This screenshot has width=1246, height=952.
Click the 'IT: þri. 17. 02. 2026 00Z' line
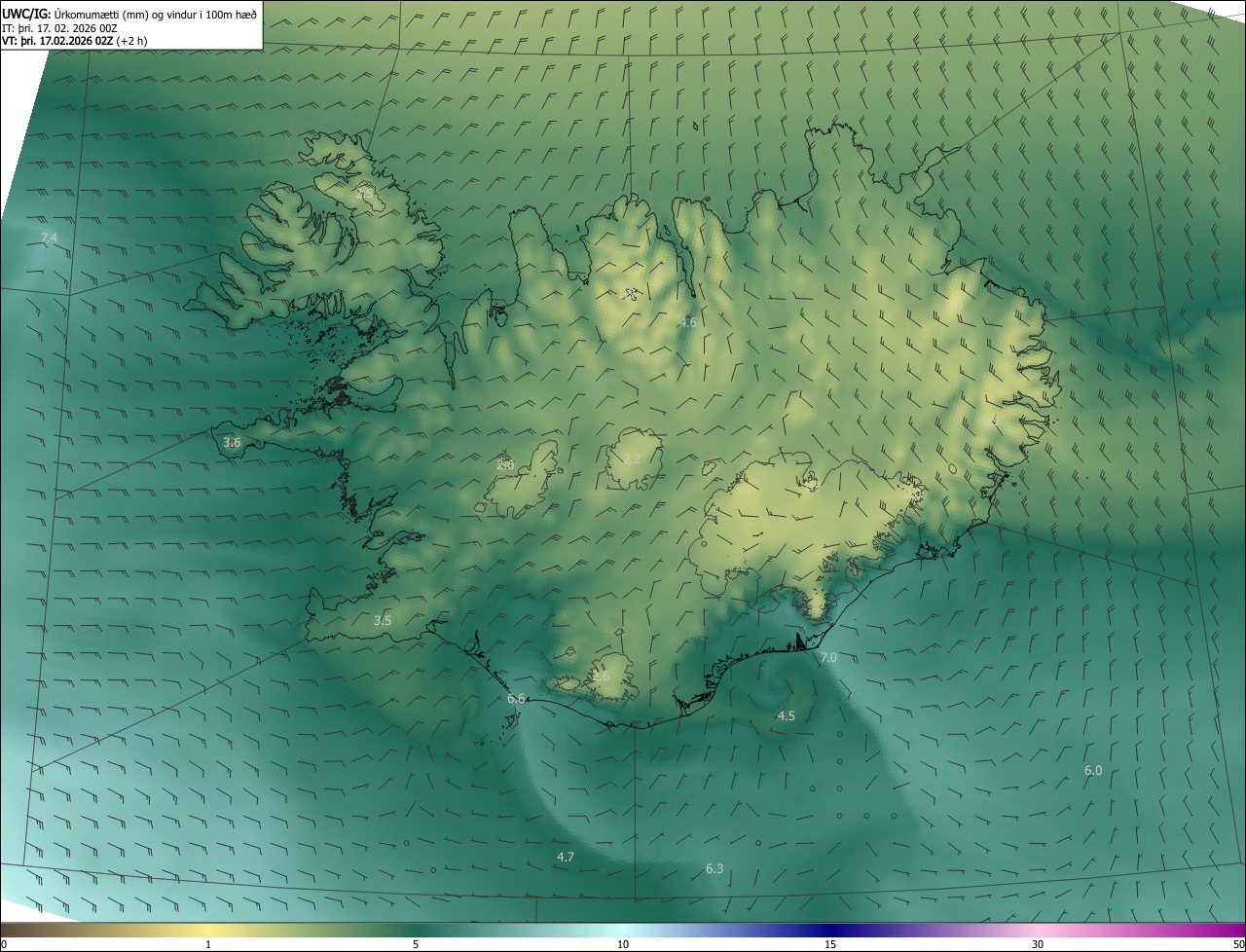(59, 27)
